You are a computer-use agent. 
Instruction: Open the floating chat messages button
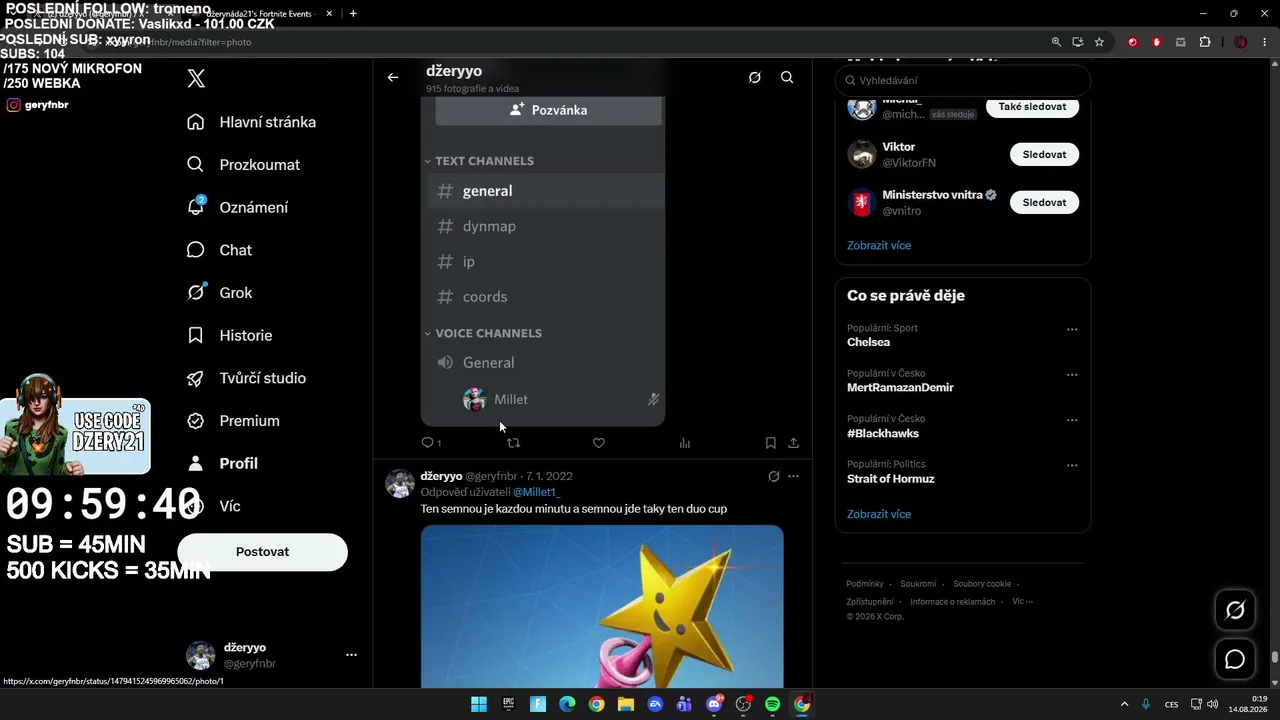tap(1235, 660)
